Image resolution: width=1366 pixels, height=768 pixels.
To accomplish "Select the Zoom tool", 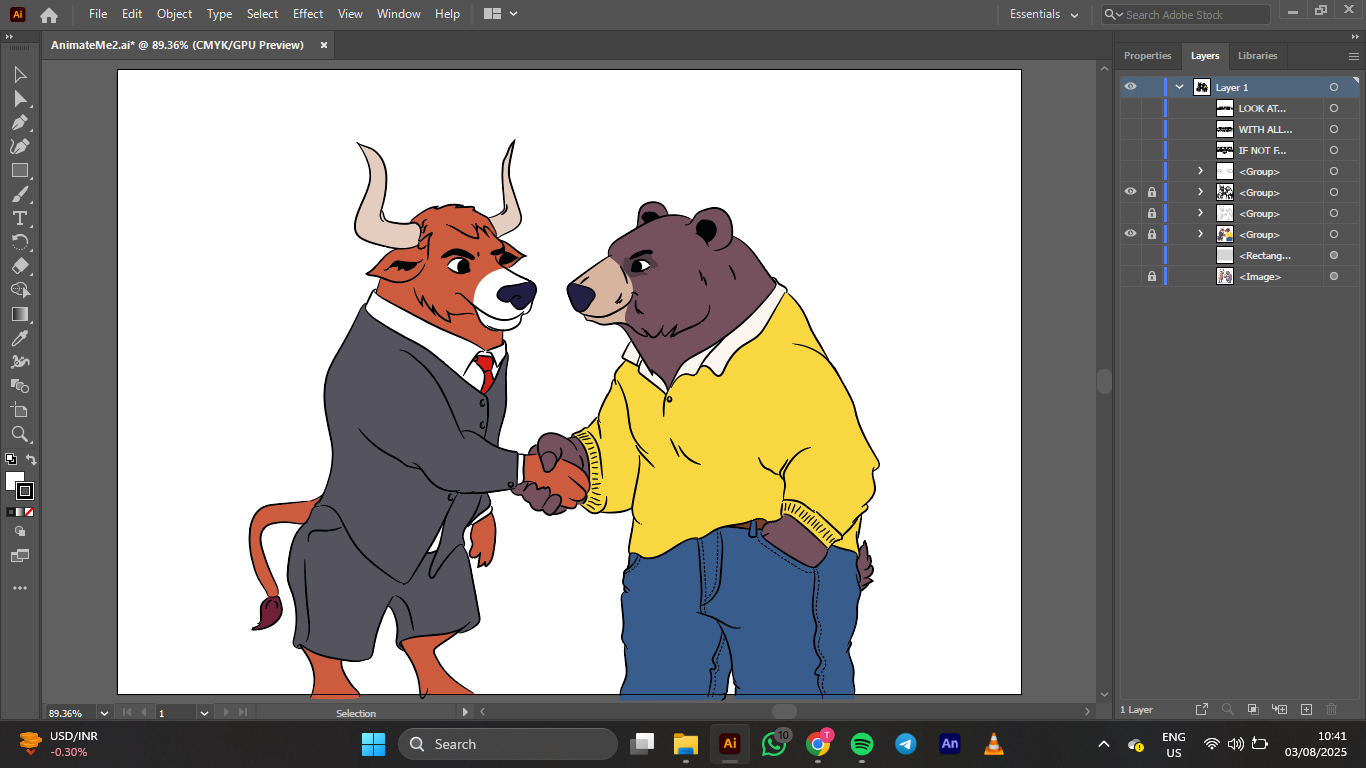I will [20, 434].
